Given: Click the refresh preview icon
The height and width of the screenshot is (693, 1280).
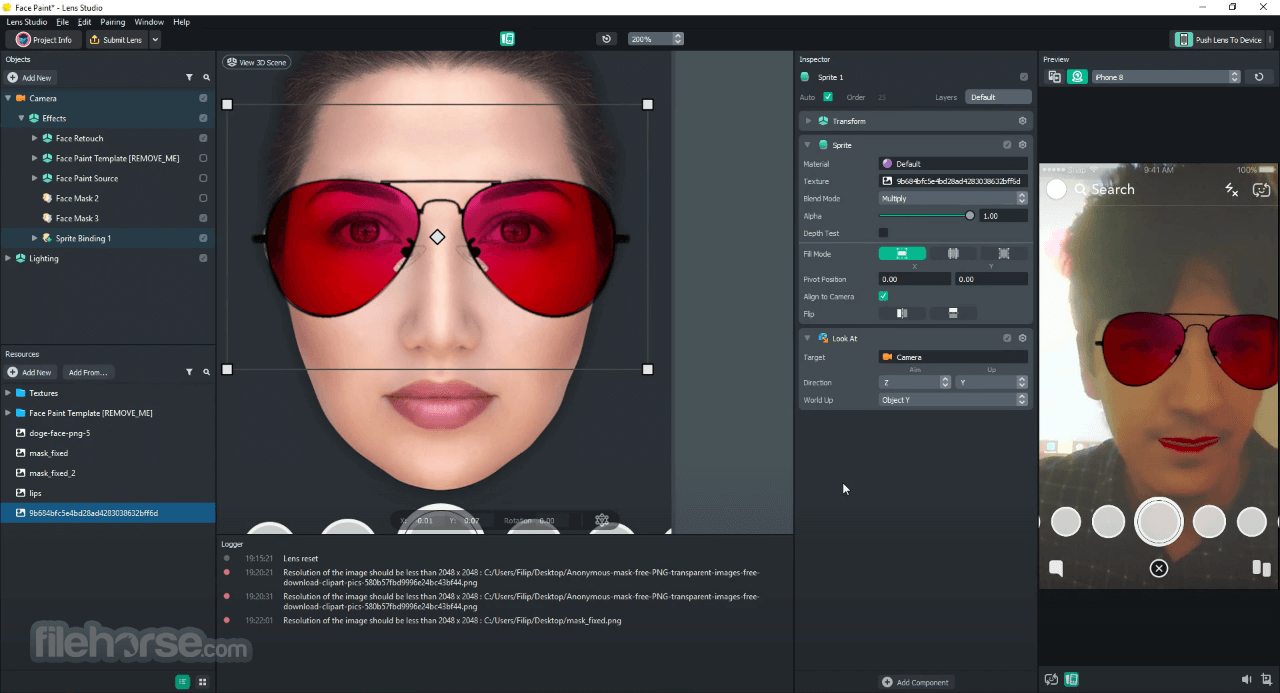Looking at the screenshot, I should coord(1259,77).
